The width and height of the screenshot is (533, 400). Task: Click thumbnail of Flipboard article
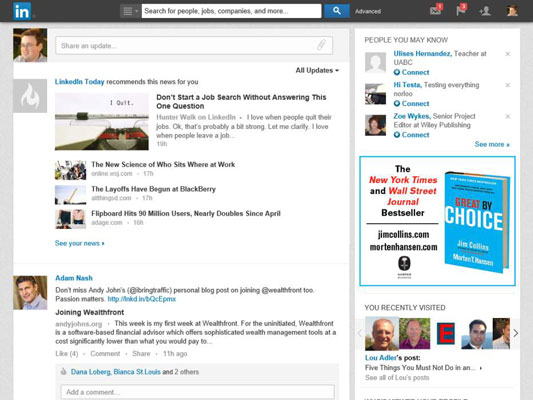pos(71,219)
